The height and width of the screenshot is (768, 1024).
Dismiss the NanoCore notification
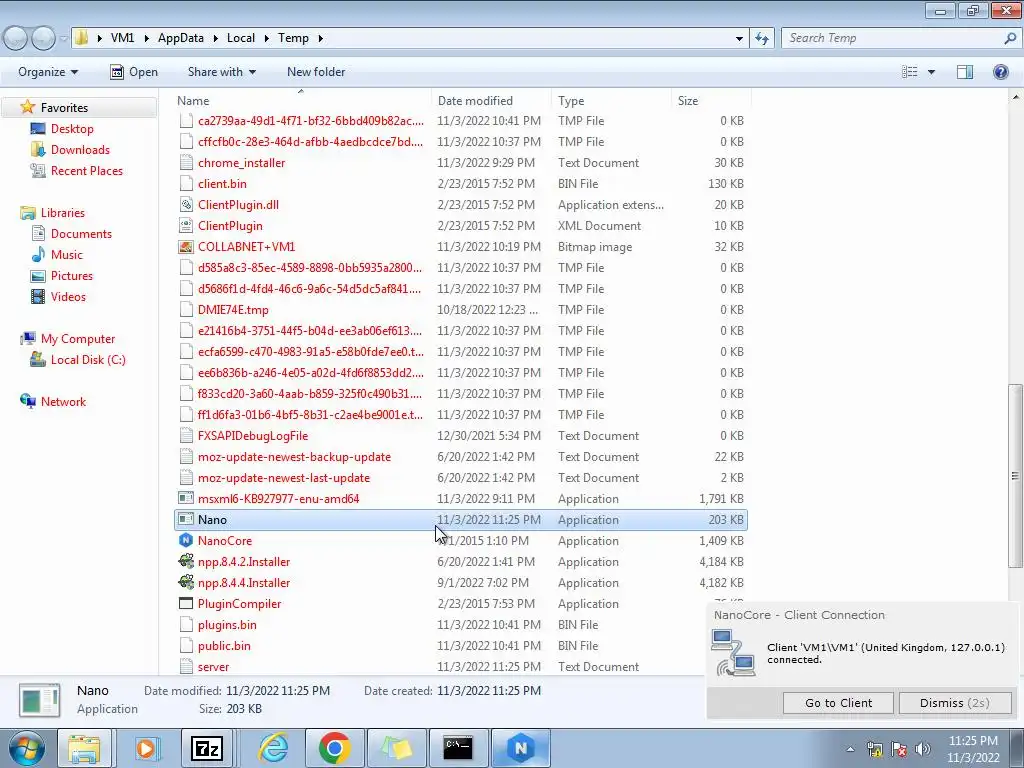click(955, 703)
